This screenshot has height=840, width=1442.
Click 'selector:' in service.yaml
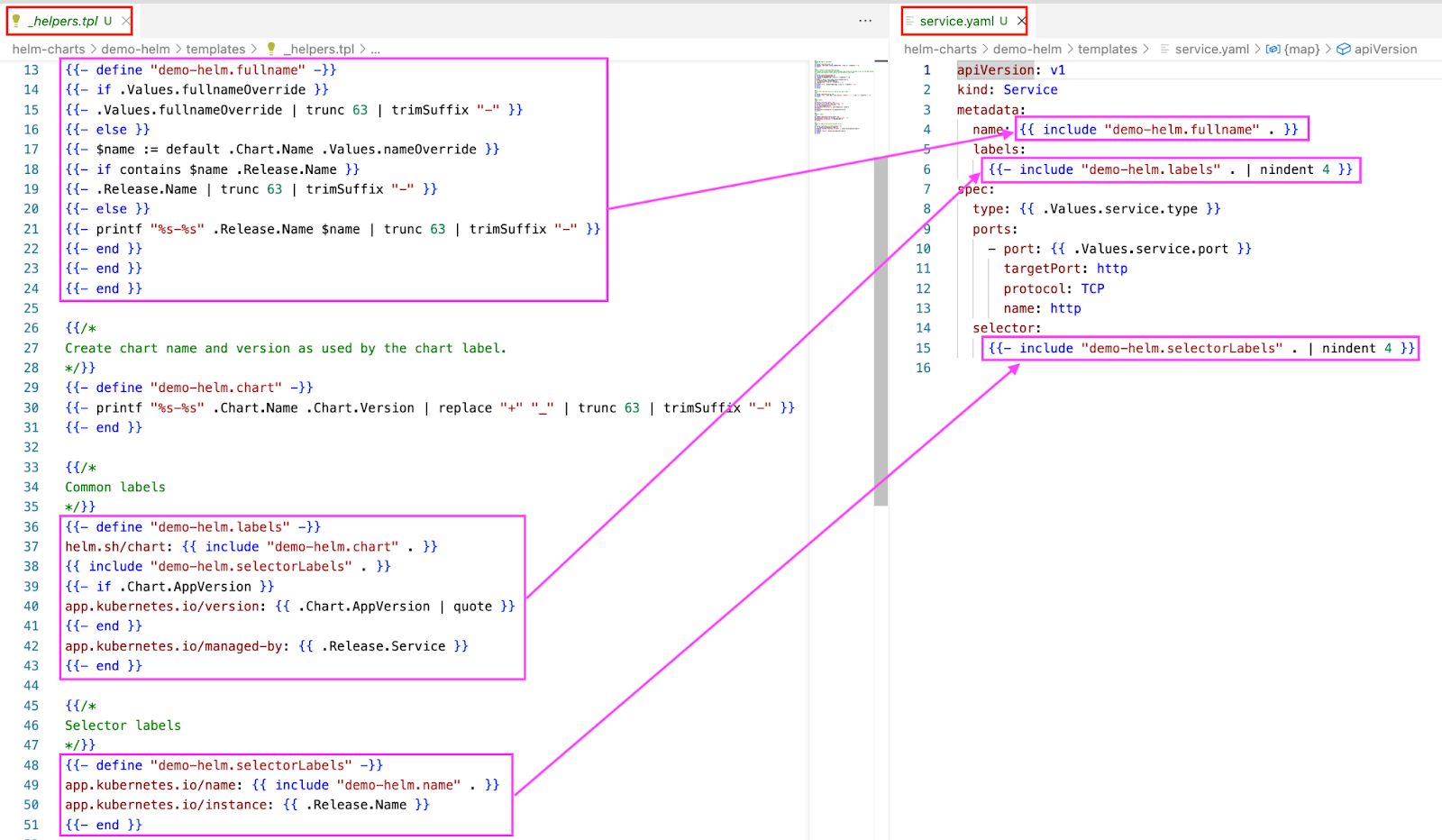1007,328
